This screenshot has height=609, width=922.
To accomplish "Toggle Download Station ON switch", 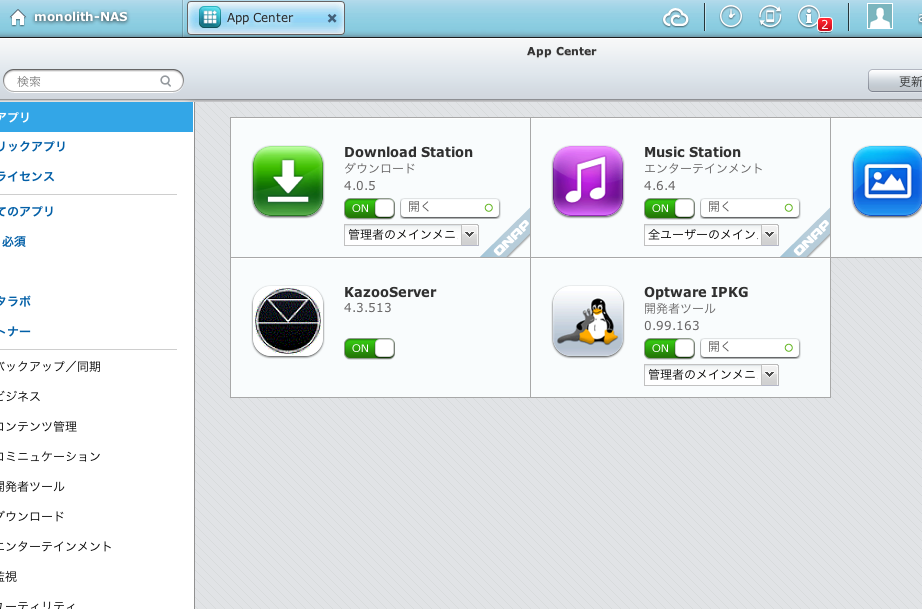I will pos(369,208).
